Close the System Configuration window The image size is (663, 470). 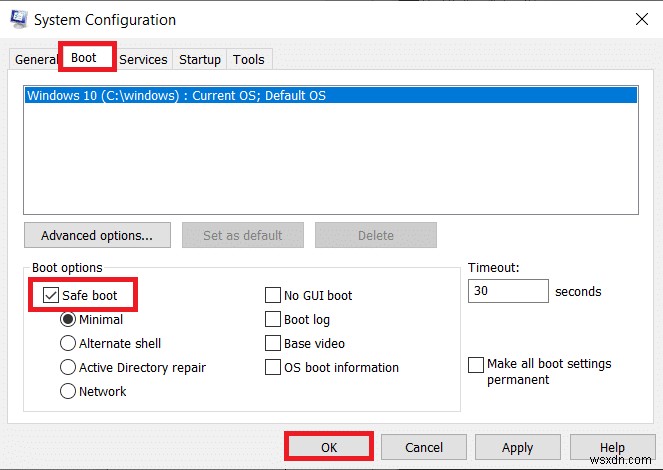tap(640, 19)
